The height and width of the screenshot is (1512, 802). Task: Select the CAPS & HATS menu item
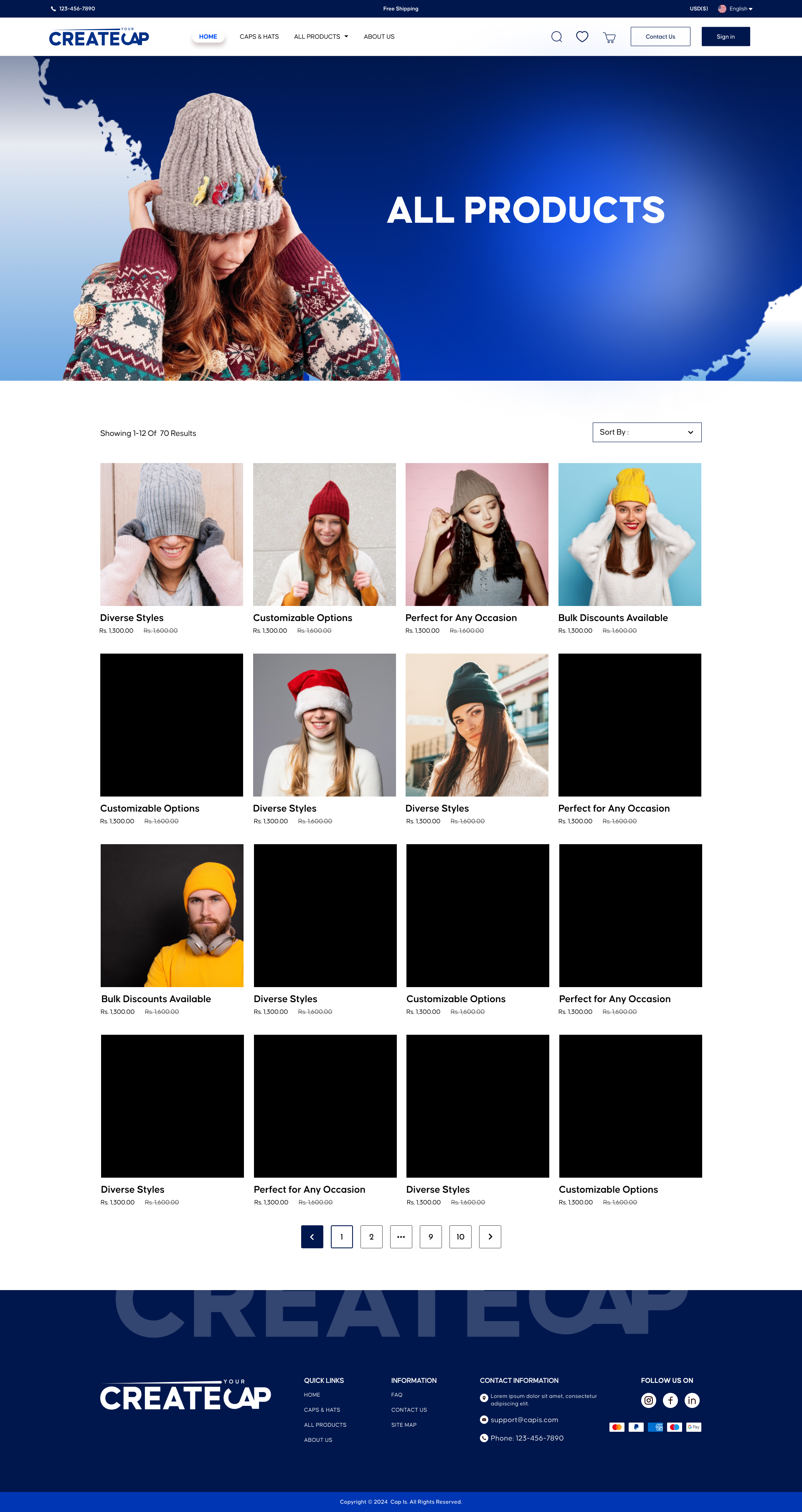click(259, 36)
